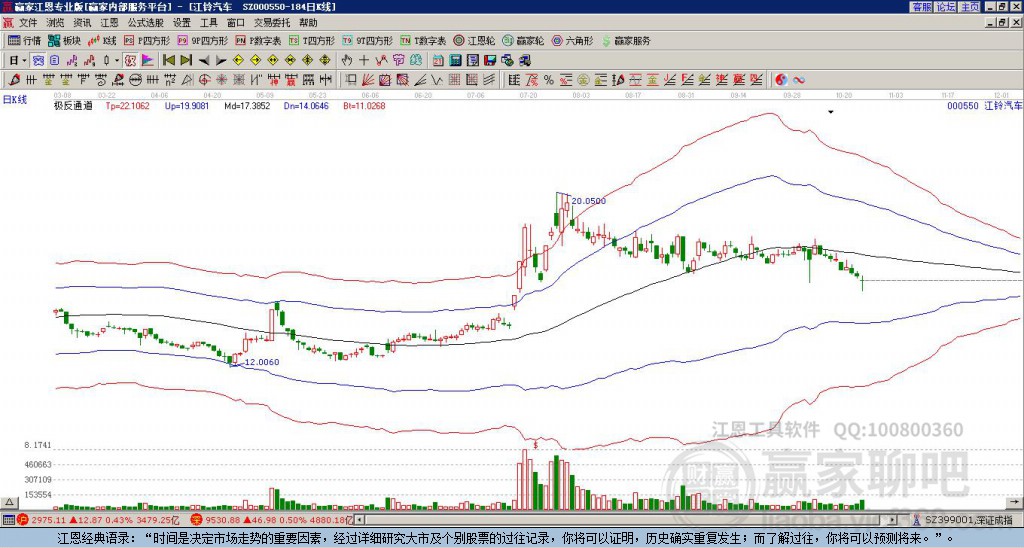Image resolution: width=1024 pixels, height=548 pixels.
Task: Open the calculator icon
Action: pos(456,61)
